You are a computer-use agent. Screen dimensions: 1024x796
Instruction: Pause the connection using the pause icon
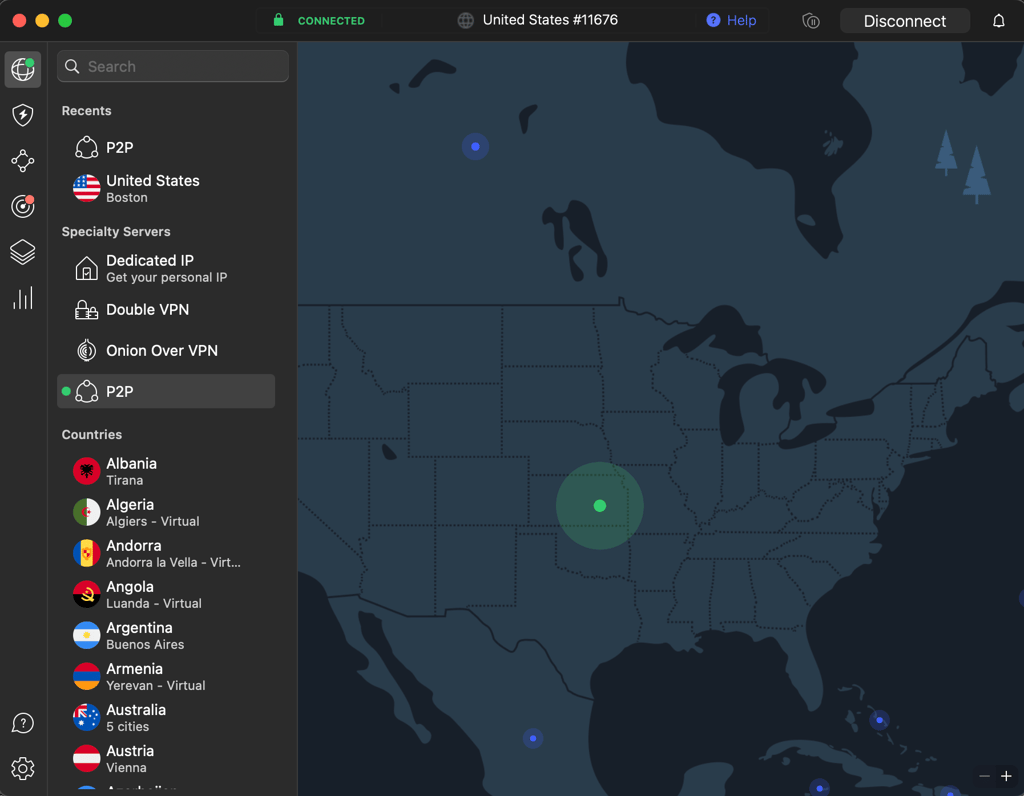(x=810, y=21)
